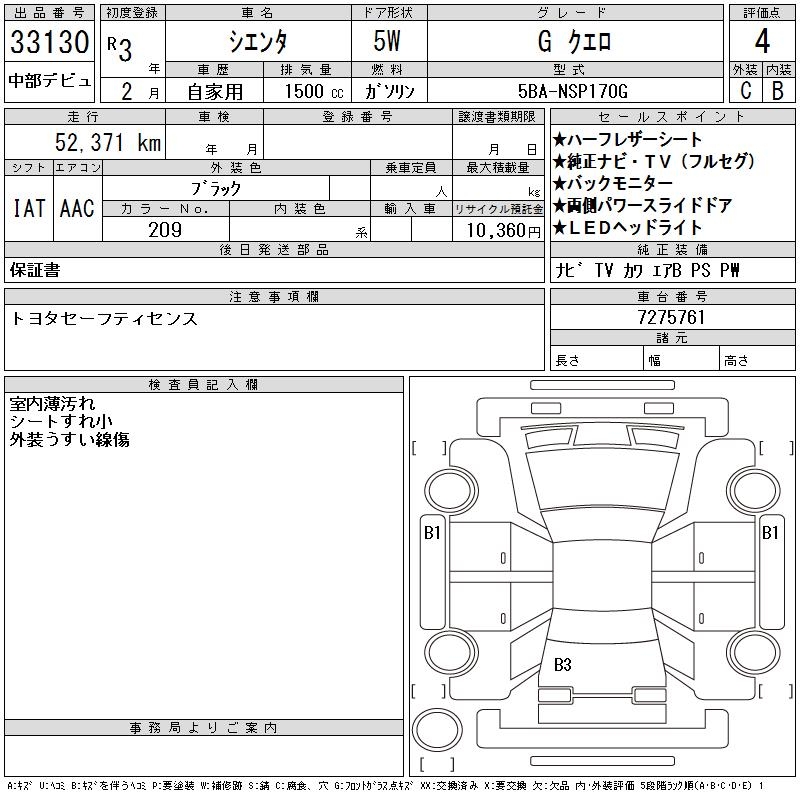Select sales point LEDヘッドライト

(x=627, y=228)
